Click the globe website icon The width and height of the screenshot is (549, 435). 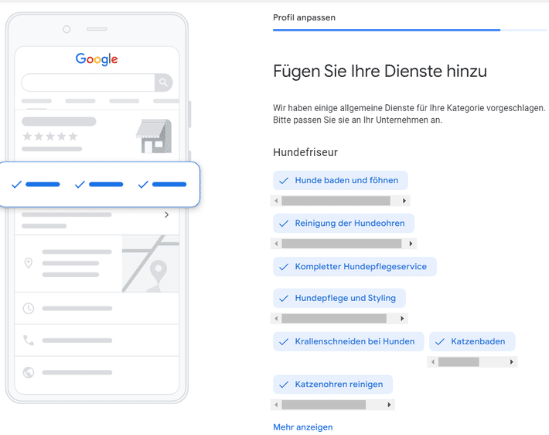pyautogui.click(x=28, y=372)
